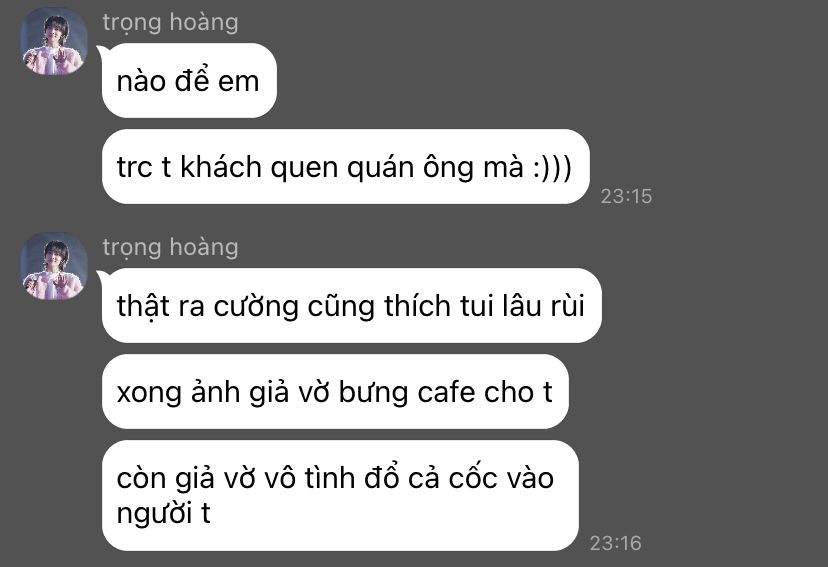This screenshot has height=567, width=828.
Task: Open the lower trọng hoàng sender name
Action: pyautogui.click(x=170, y=248)
